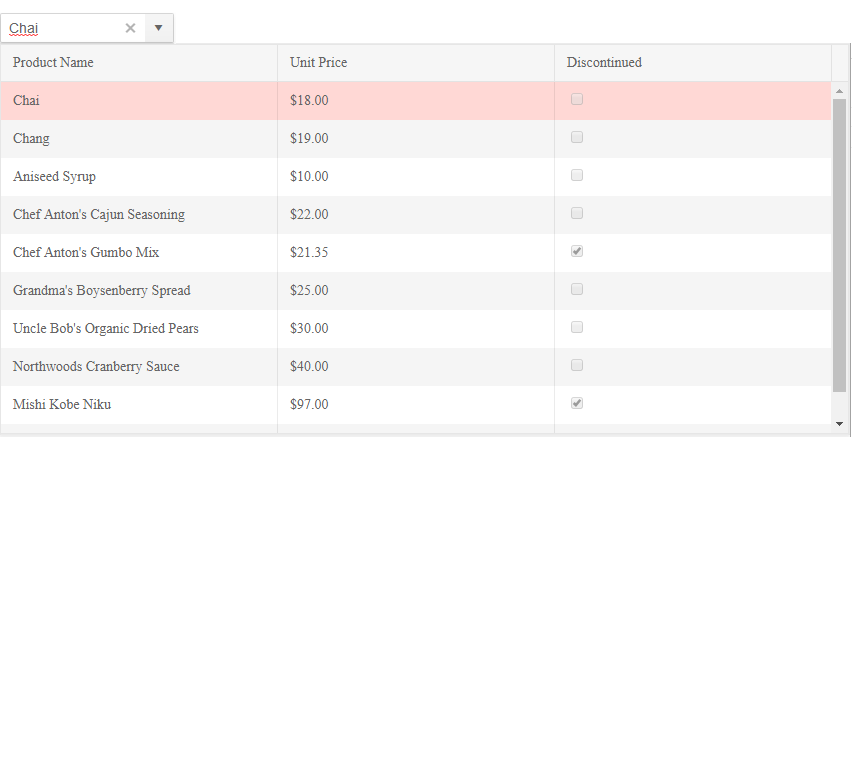
Task: Click the $30.00 unit price cell
Action: pyautogui.click(x=416, y=329)
